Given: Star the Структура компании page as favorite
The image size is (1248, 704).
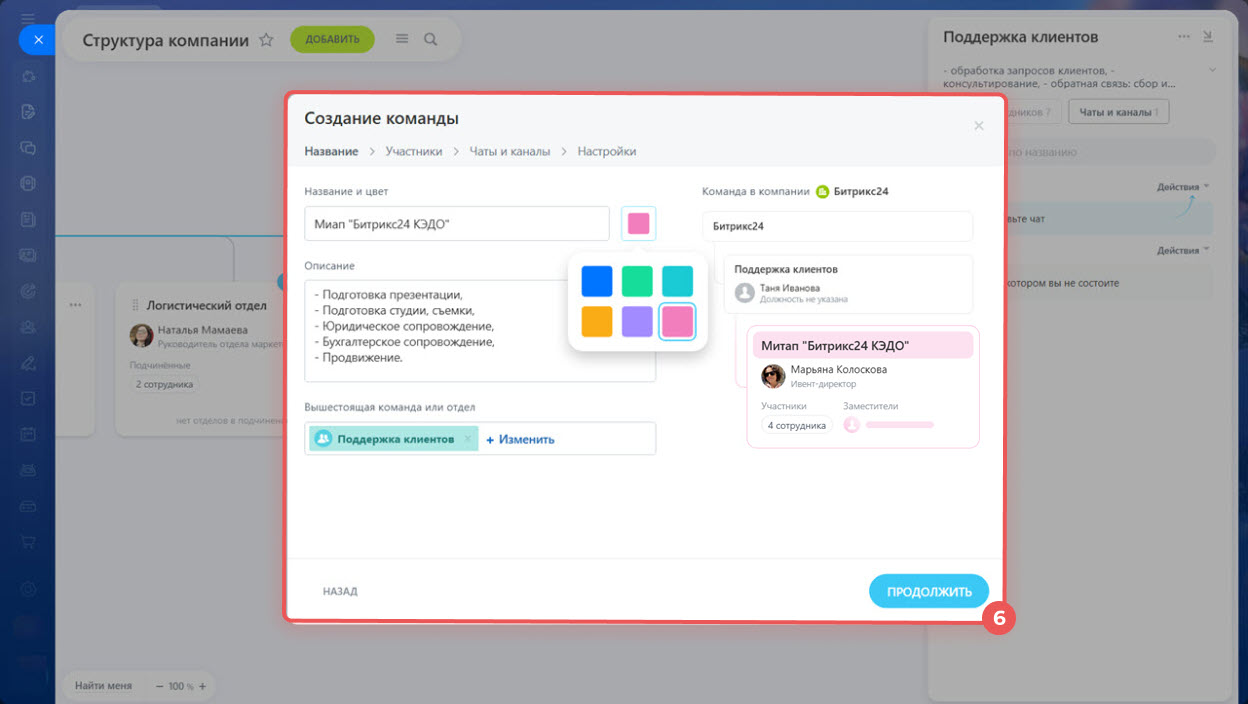Looking at the screenshot, I should pos(266,40).
